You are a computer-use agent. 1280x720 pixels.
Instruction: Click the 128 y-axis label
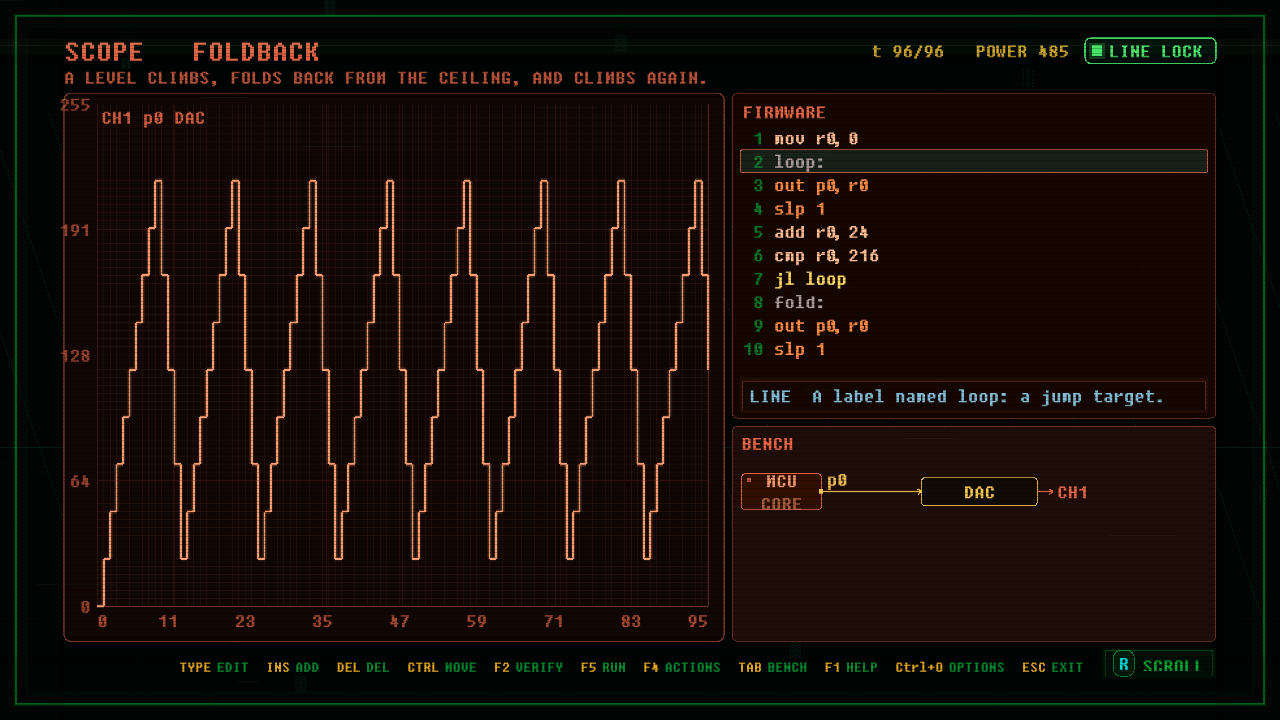point(75,356)
